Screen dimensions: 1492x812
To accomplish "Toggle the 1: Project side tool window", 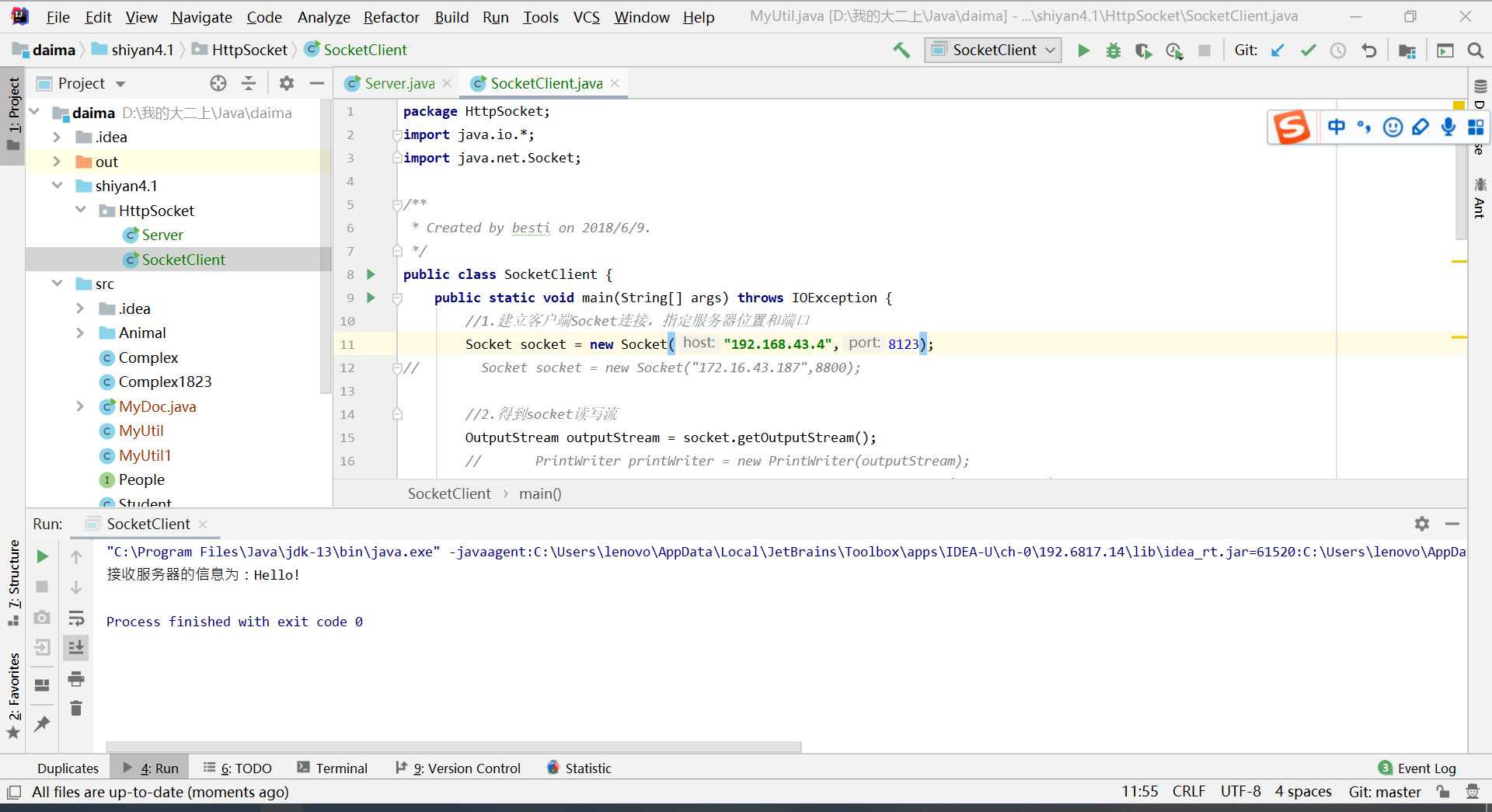I will pos(13,115).
